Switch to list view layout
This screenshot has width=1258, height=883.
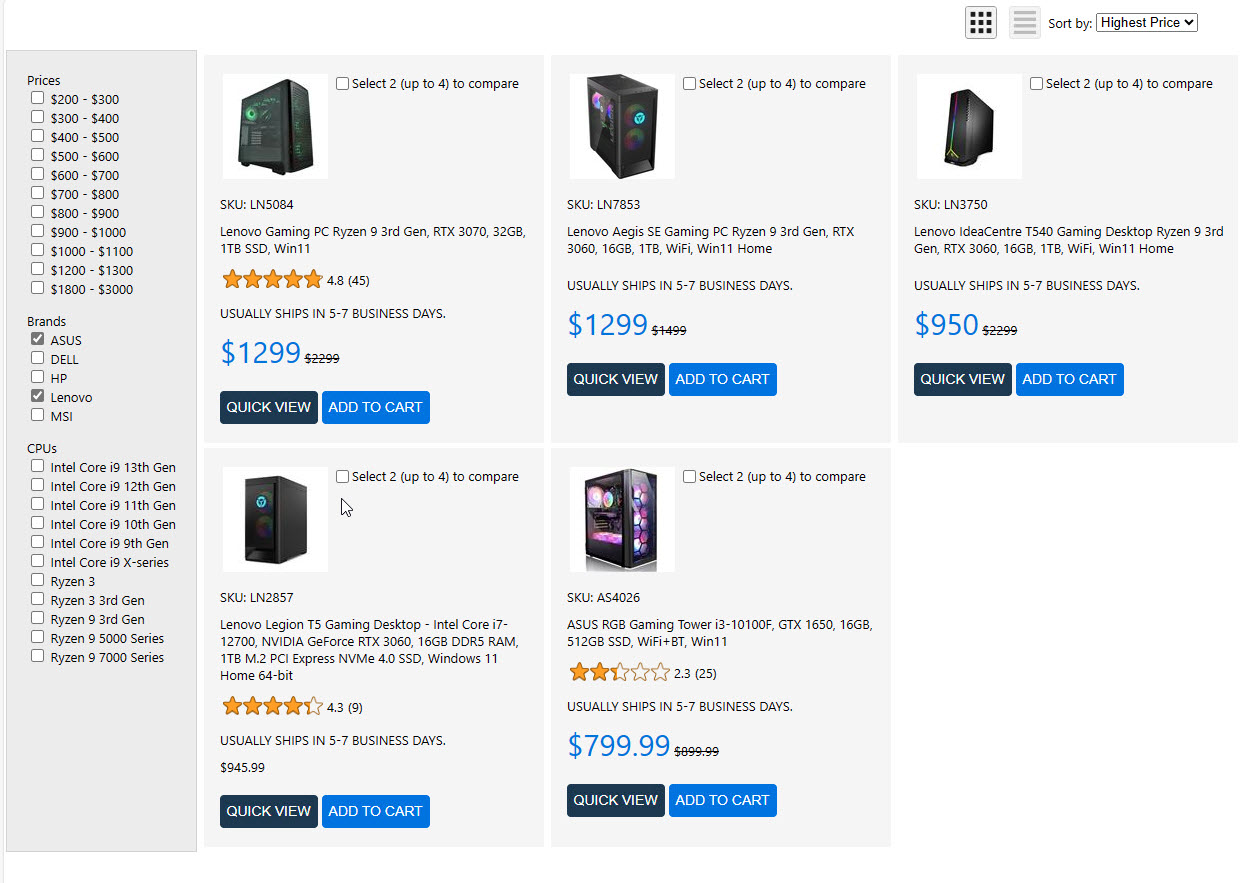coord(1025,22)
